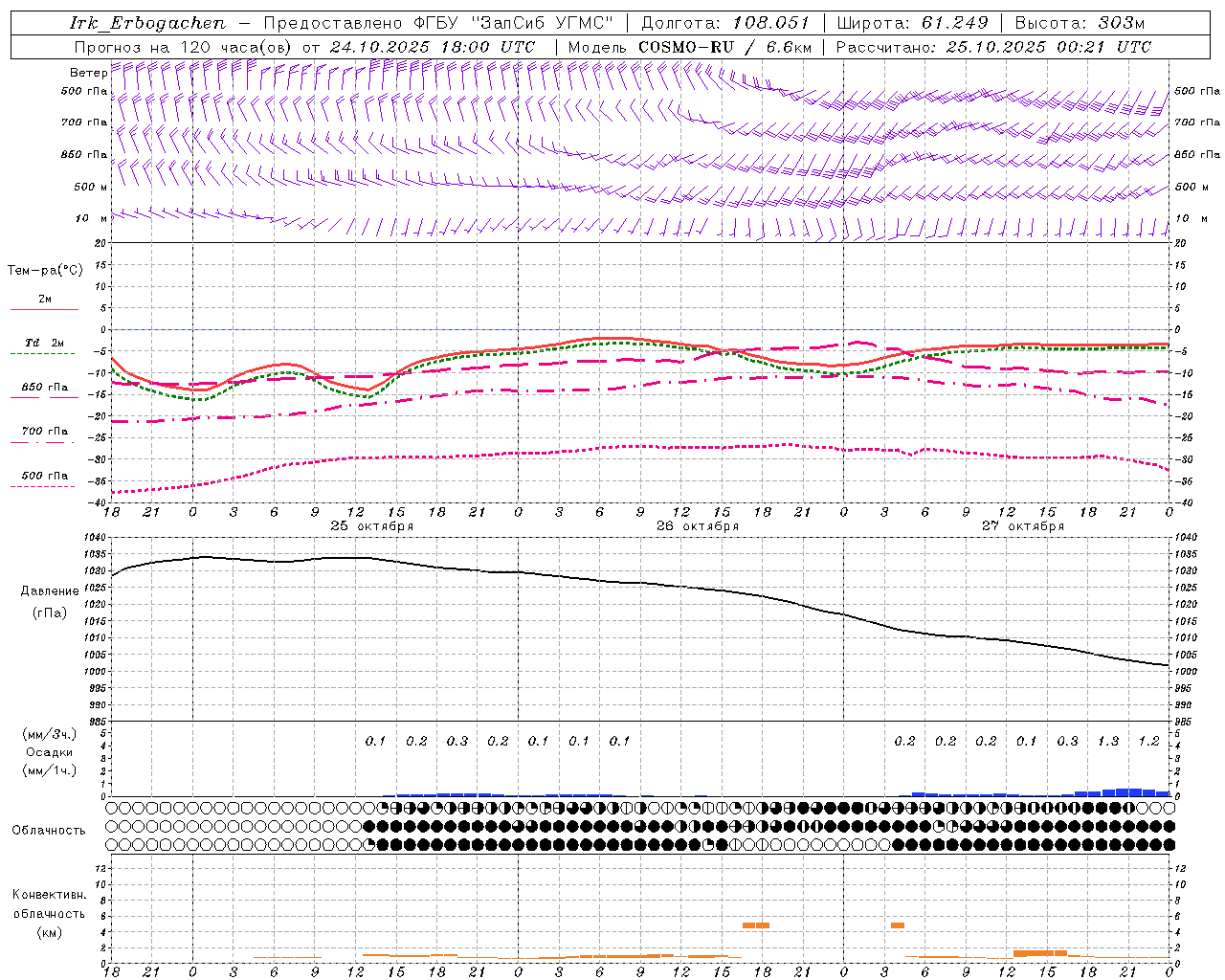Select the longitude value 108.051
The image size is (1225, 980).
pyautogui.click(x=770, y=23)
